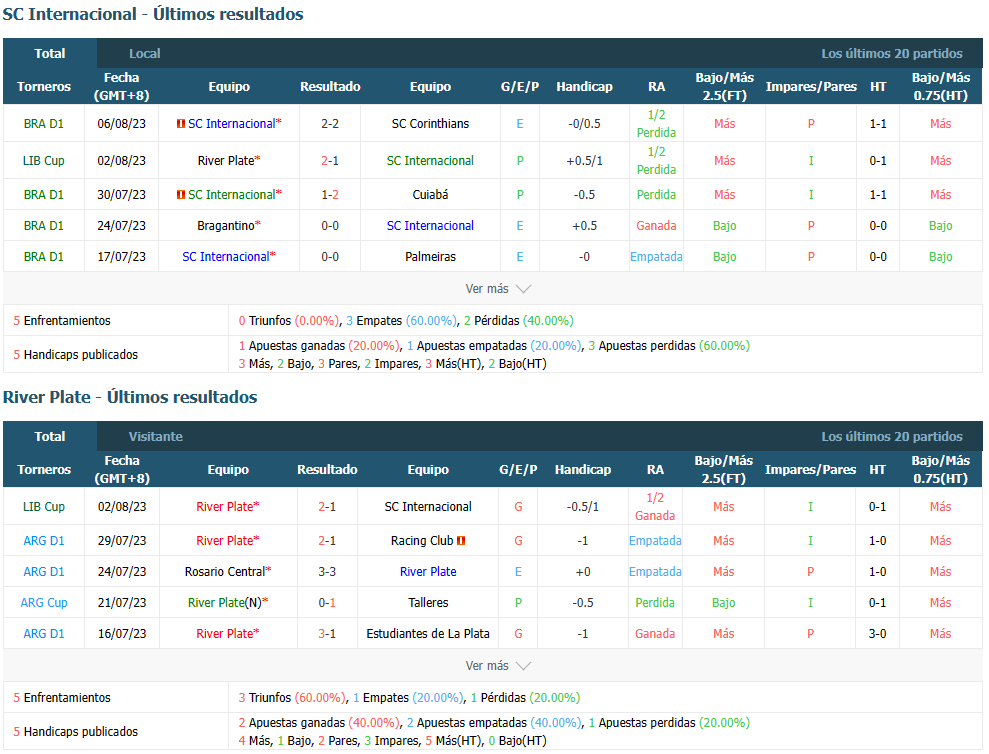Open Bragantino team link

226,226
